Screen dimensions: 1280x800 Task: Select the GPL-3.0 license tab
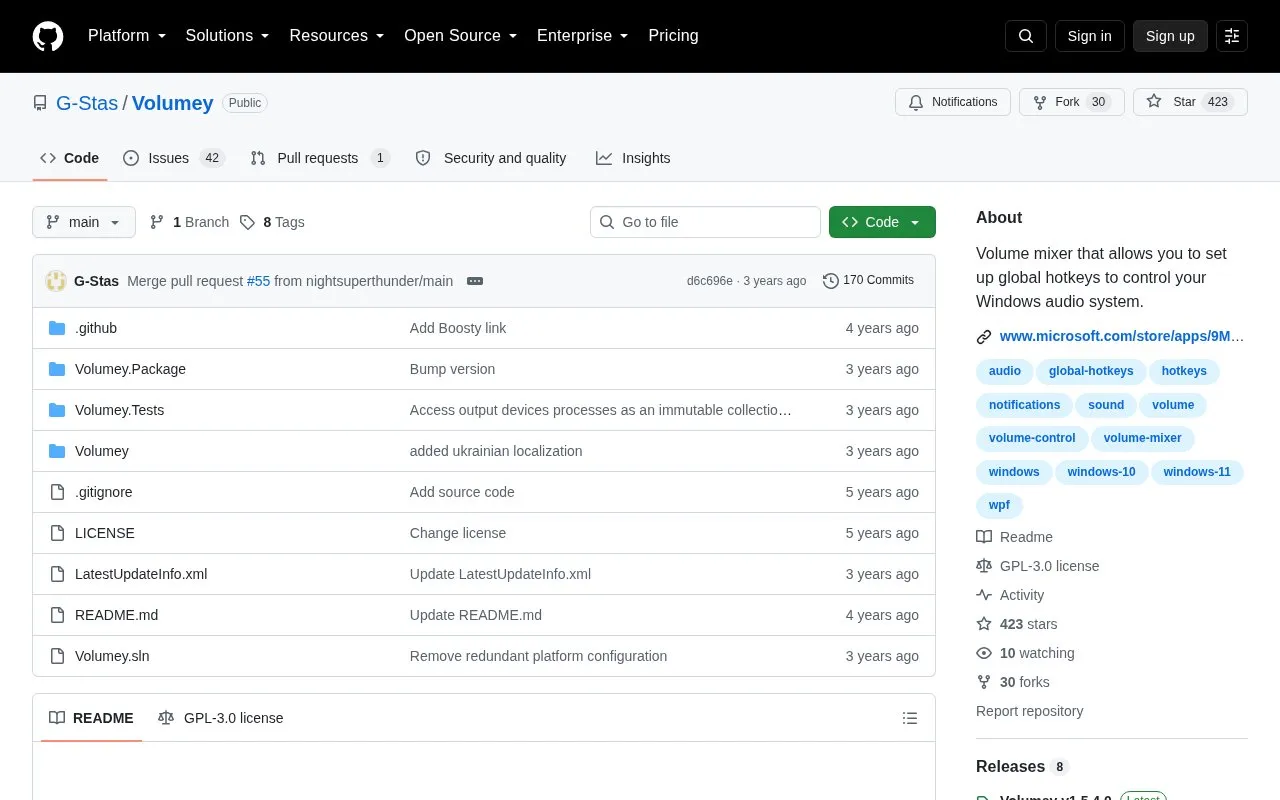221,718
